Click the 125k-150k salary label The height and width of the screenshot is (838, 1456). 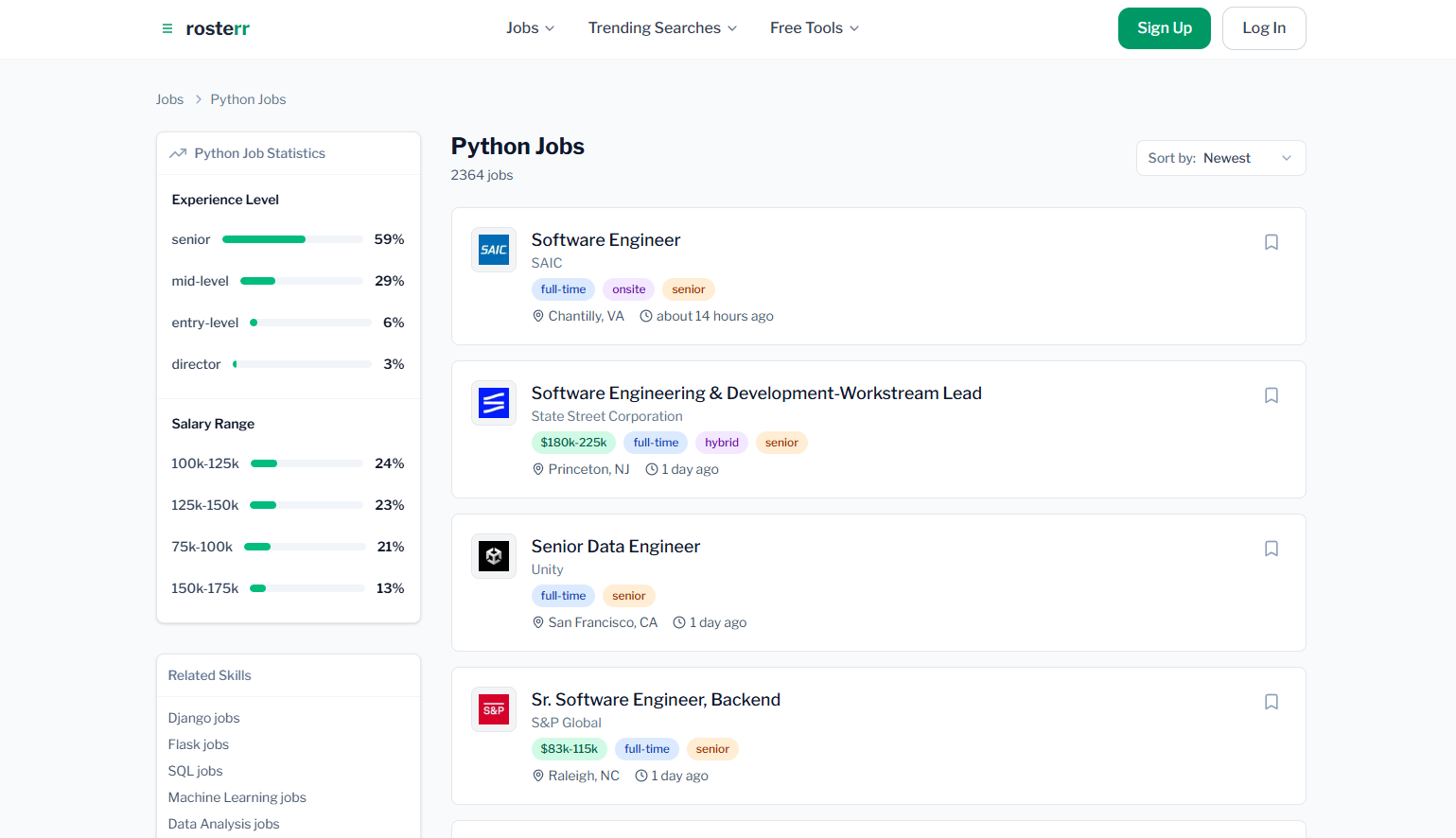pyautogui.click(x=204, y=505)
